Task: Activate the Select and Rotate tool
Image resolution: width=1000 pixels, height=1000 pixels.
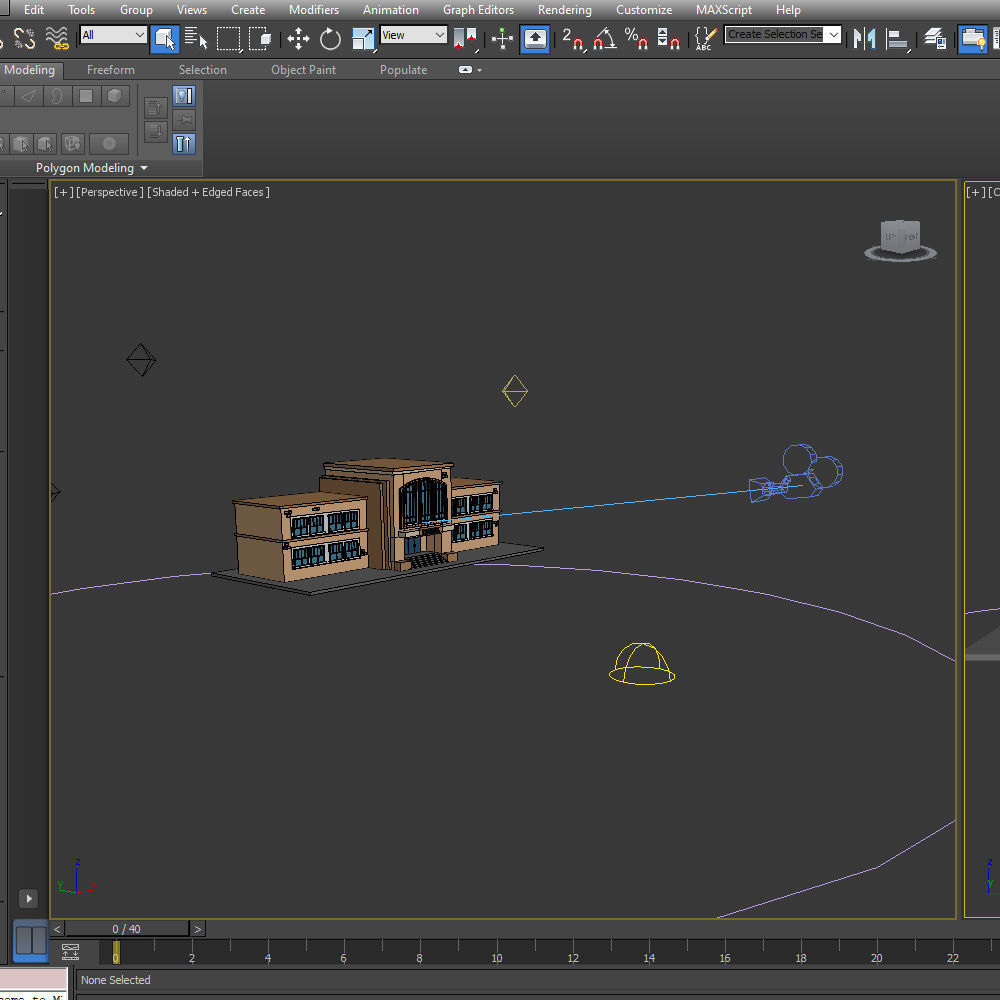Action: [330, 39]
